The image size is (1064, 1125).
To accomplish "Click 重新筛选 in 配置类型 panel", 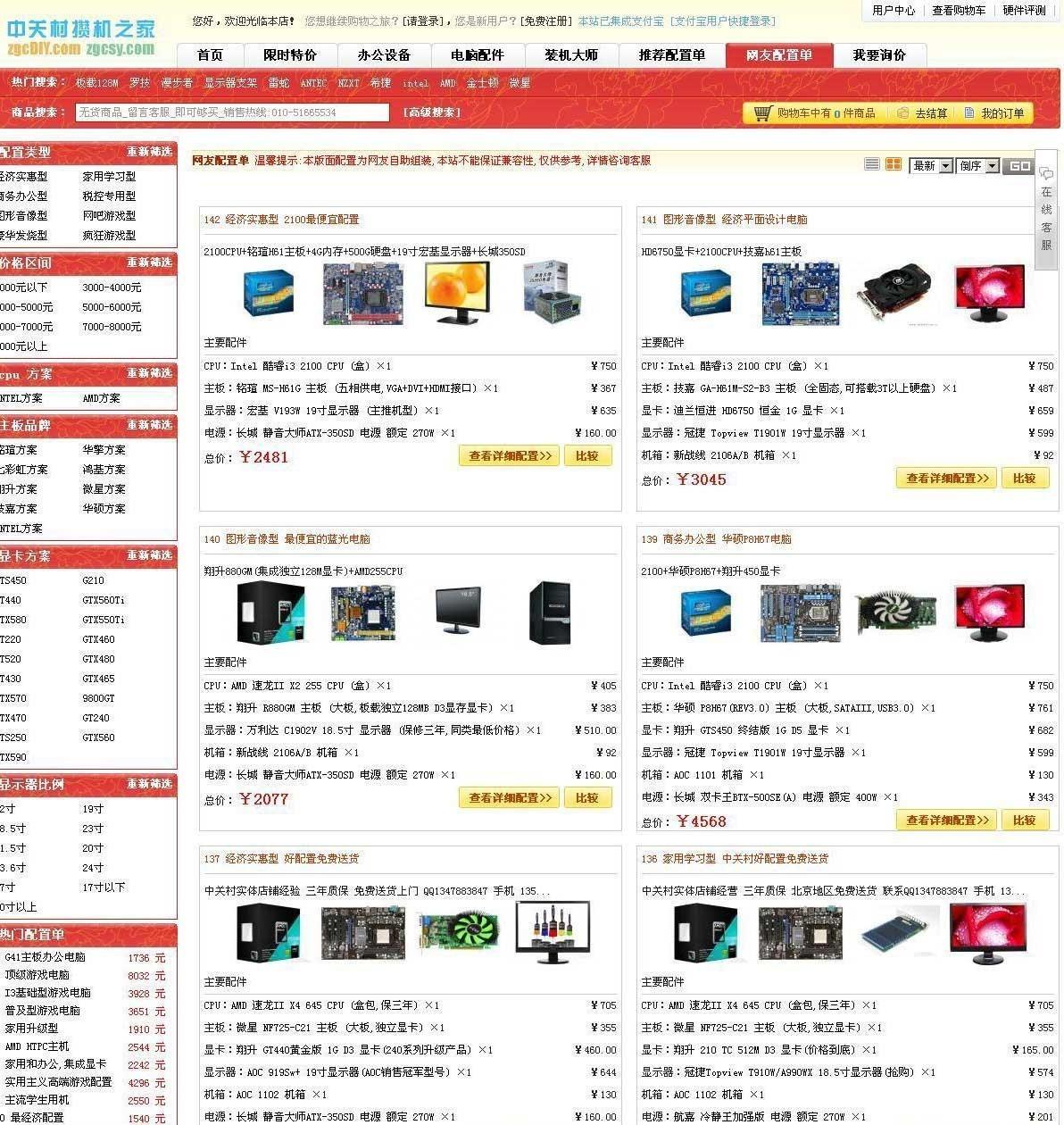I will click(149, 152).
